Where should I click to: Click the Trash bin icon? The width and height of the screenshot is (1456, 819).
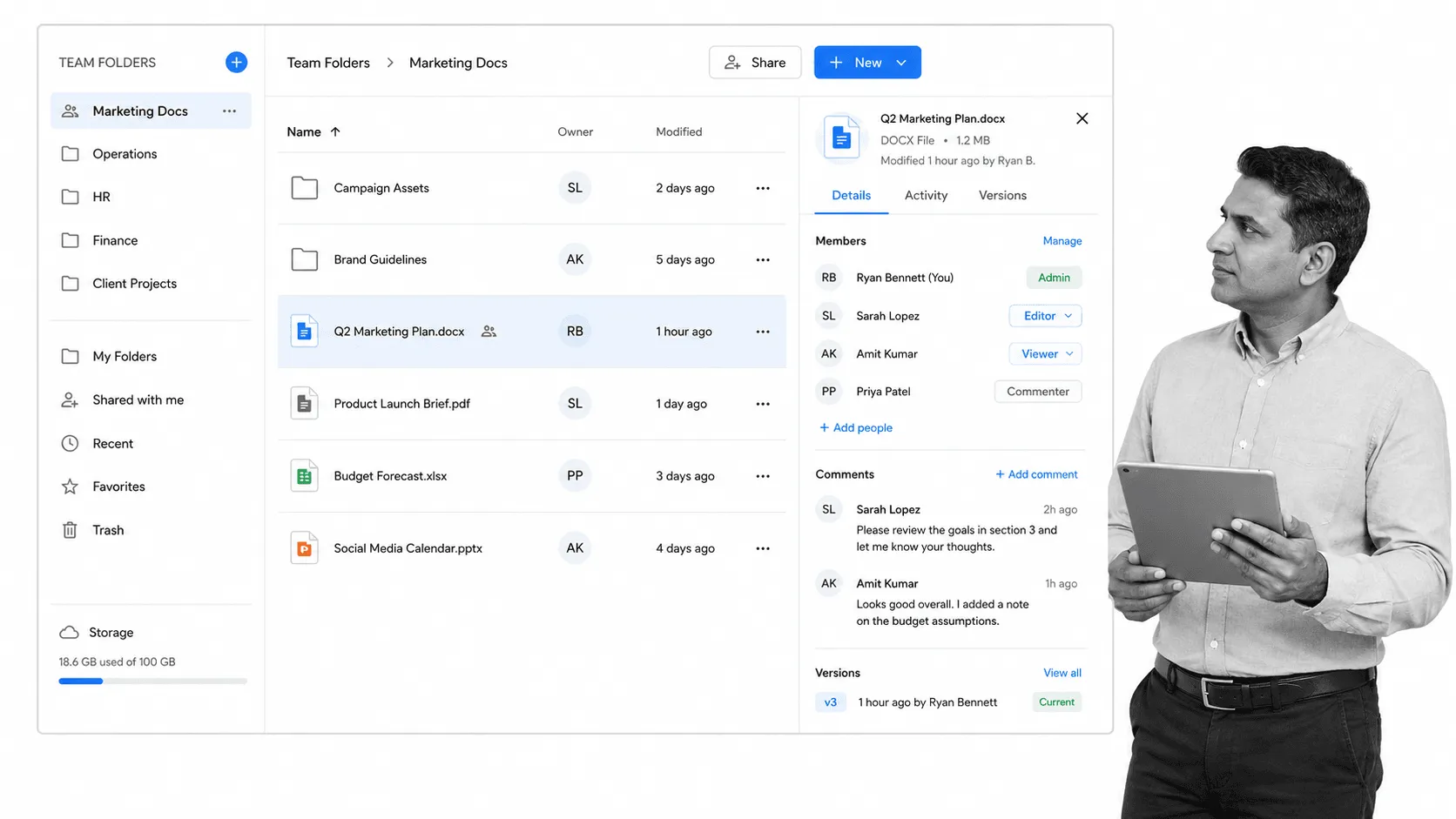click(x=71, y=529)
